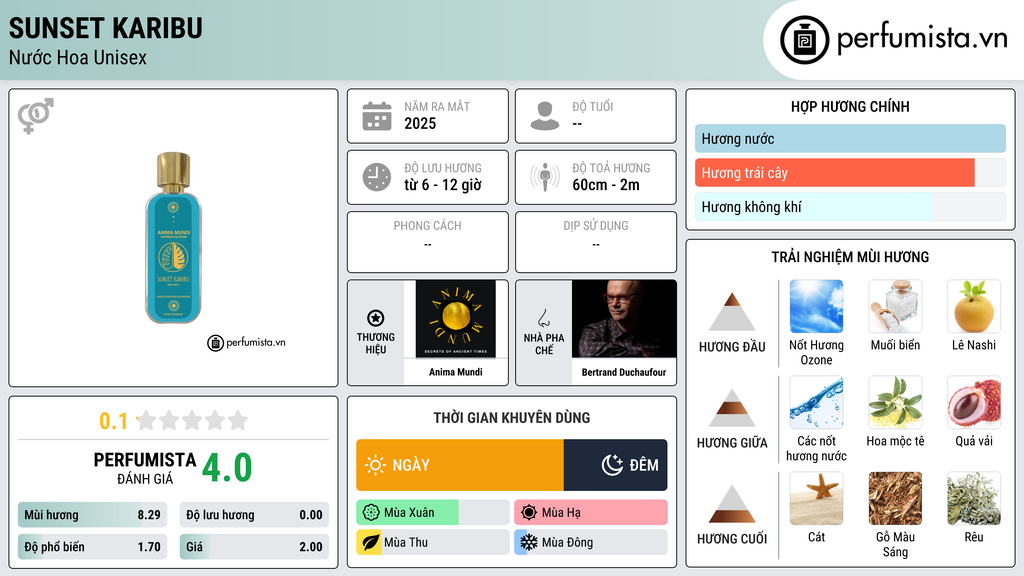Click the Trải nghiệm mùi hương heading
This screenshot has height=576, width=1024.
[x=850, y=257]
